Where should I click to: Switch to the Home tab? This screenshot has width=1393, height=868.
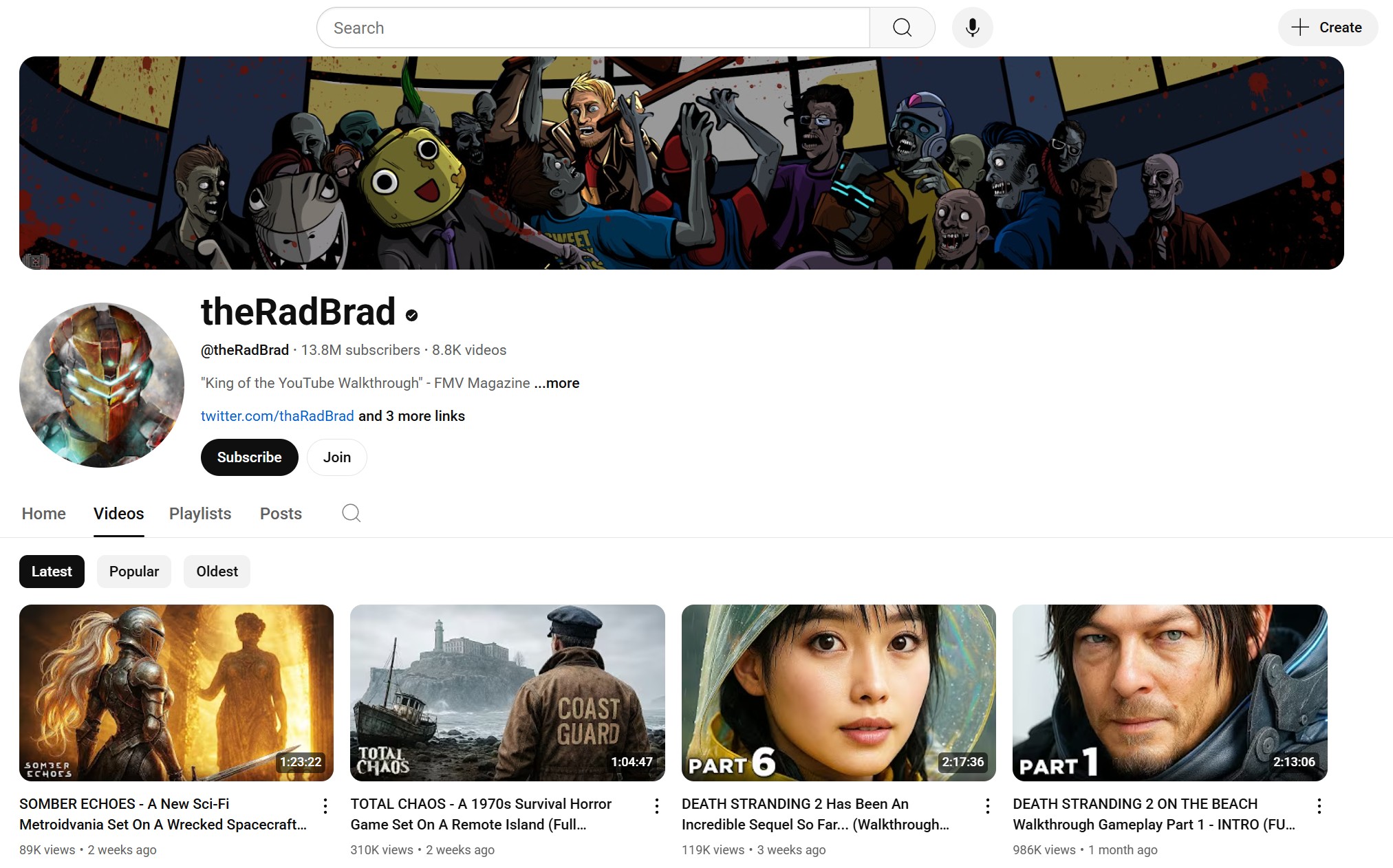click(x=44, y=514)
